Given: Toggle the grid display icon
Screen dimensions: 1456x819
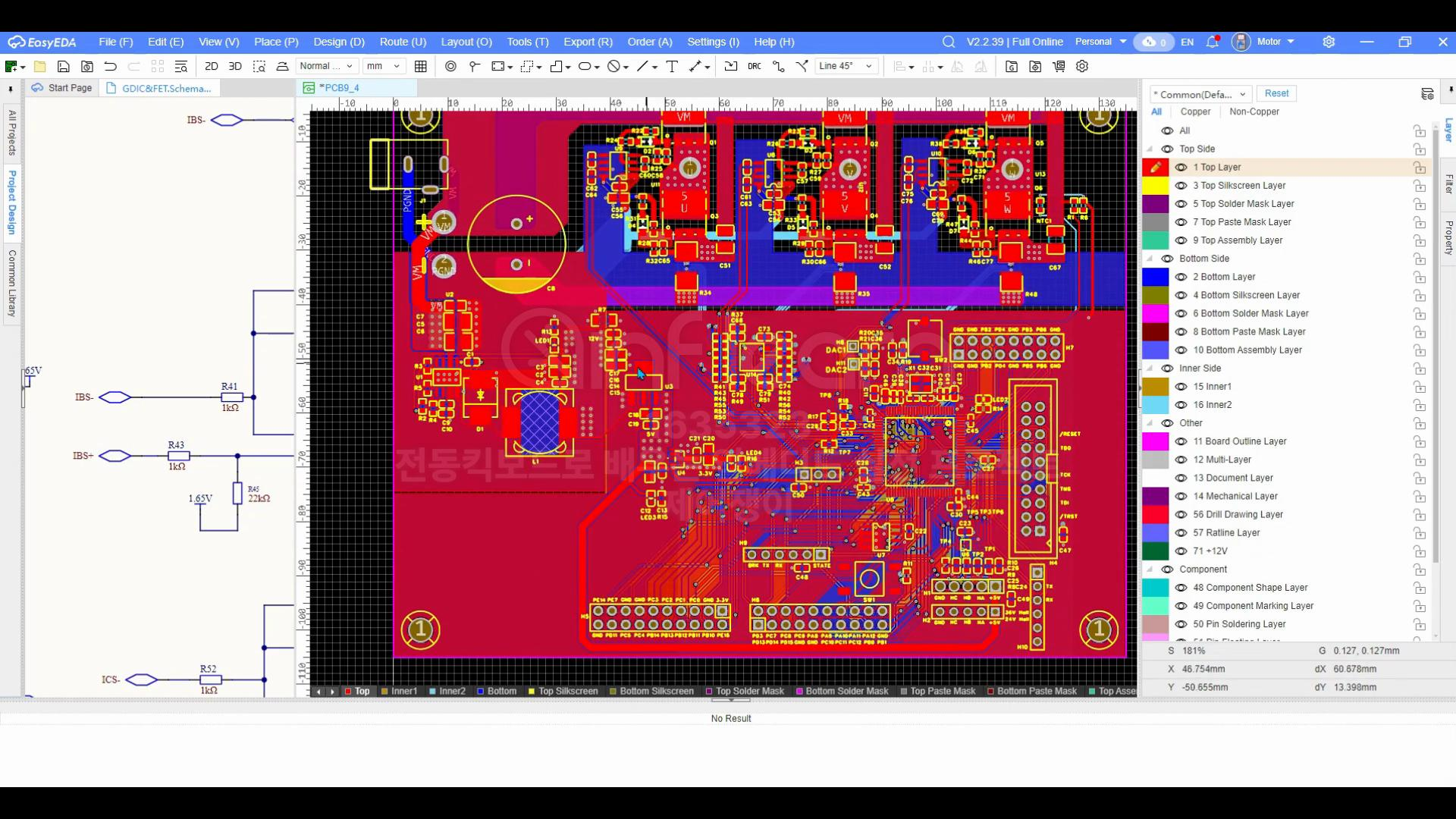Looking at the screenshot, I should click(x=421, y=66).
